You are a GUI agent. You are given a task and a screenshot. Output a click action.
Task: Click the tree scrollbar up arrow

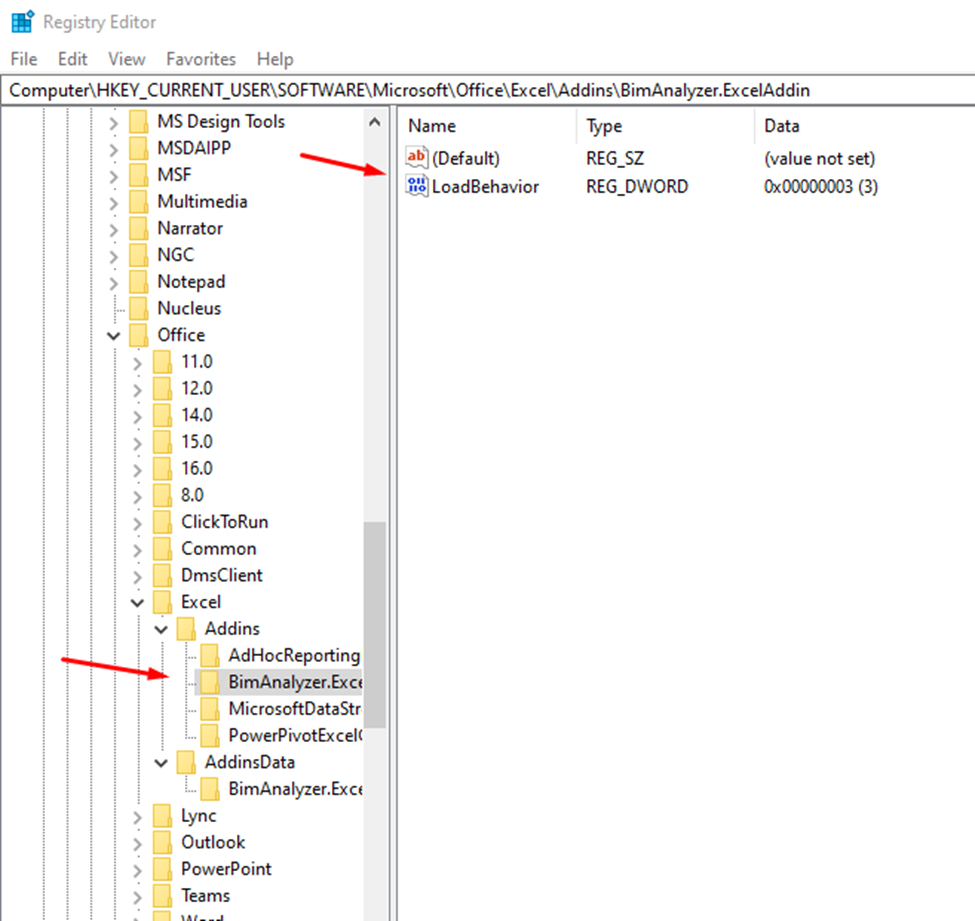tap(374, 122)
